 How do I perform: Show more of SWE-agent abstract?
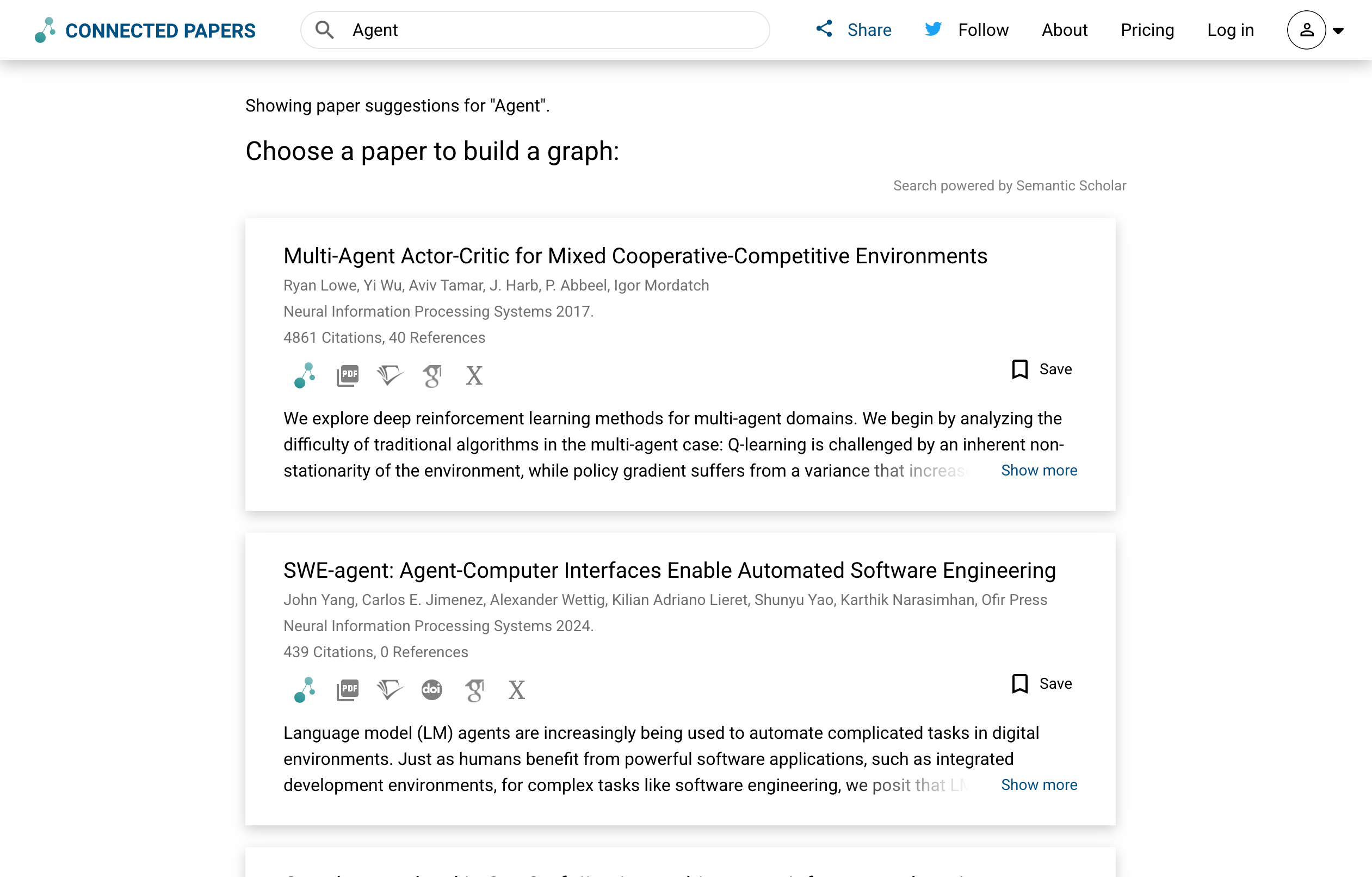coord(1039,785)
